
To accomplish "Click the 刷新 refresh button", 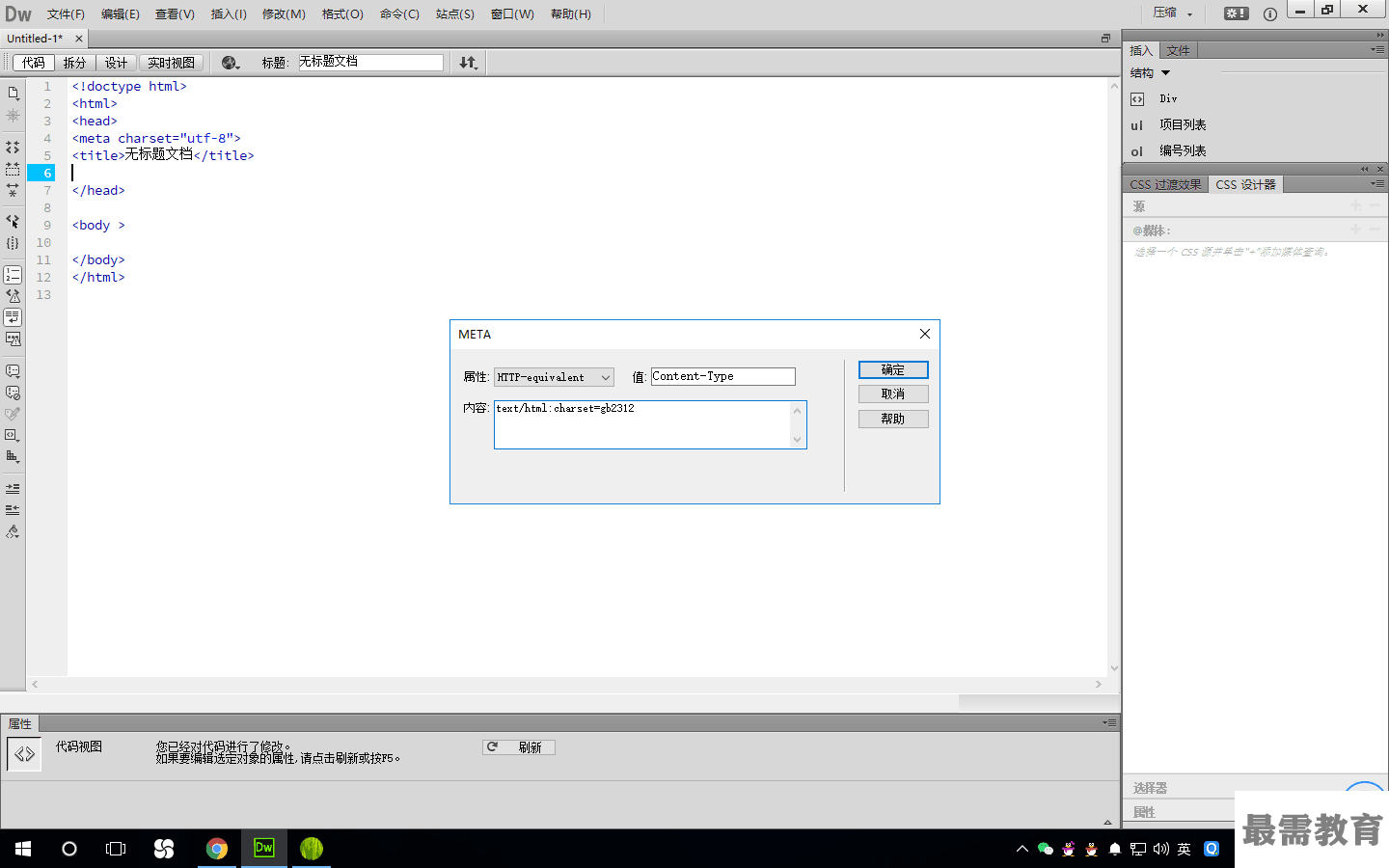I will pos(519,747).
